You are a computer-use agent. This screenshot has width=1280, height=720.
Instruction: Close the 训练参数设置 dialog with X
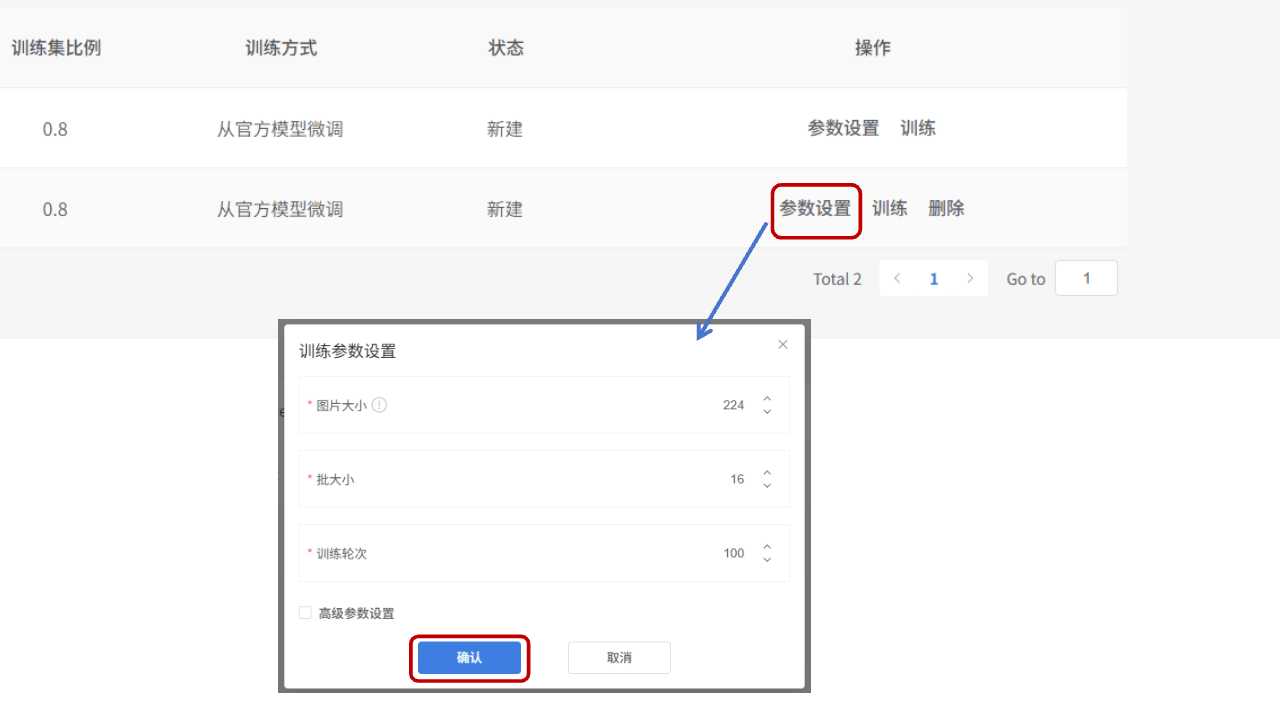782,344
